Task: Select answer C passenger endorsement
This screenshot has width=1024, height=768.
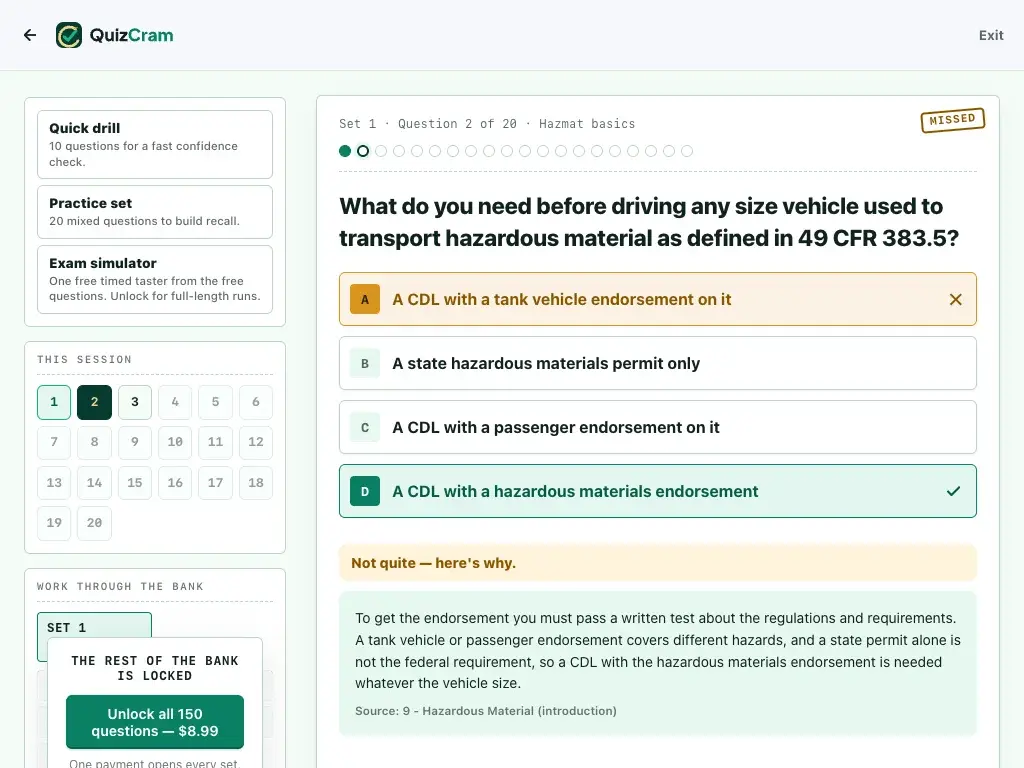Action: [658, 427]
